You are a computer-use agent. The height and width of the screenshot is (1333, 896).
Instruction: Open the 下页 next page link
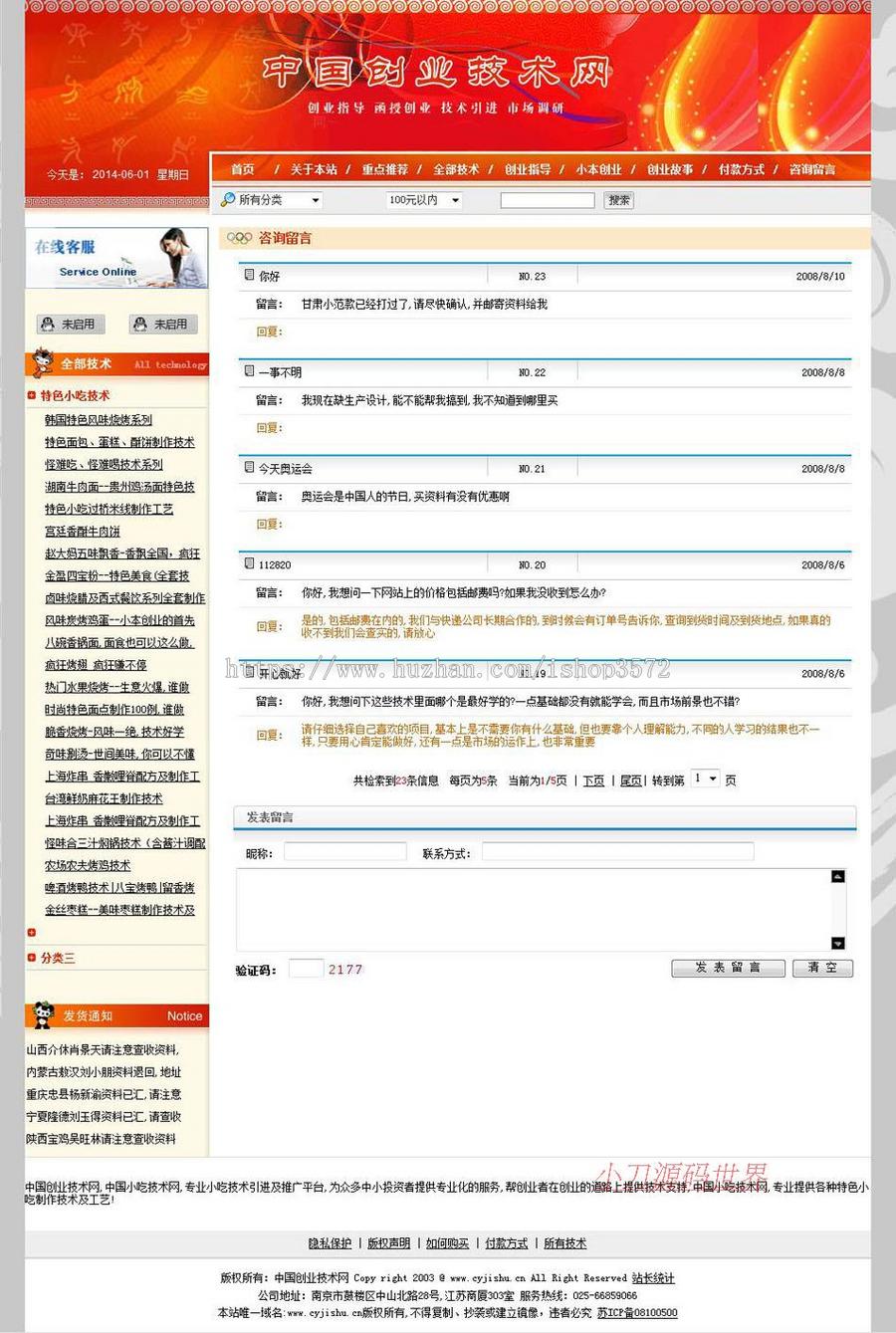593,779
